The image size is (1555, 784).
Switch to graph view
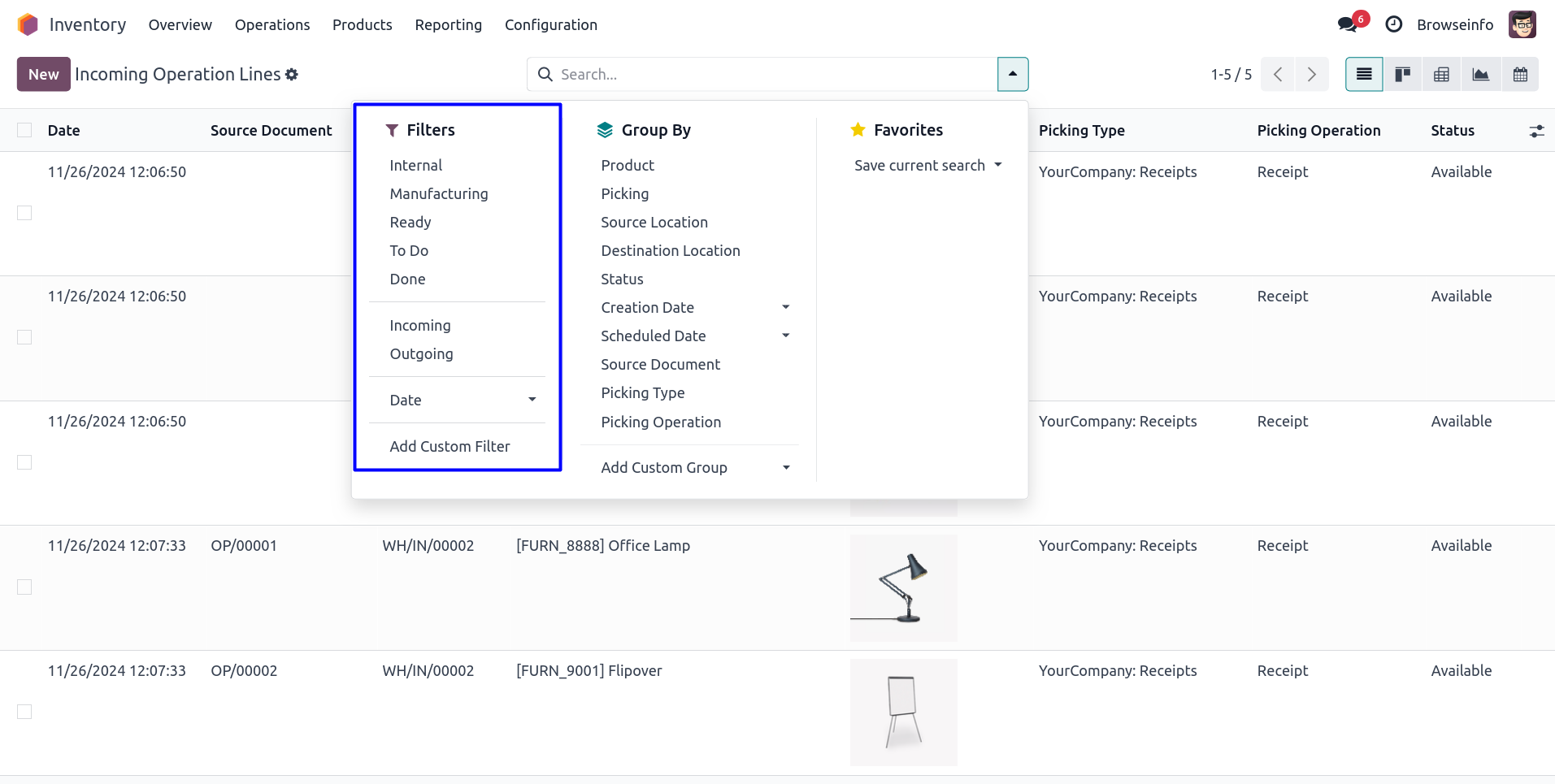(1480, 75)
